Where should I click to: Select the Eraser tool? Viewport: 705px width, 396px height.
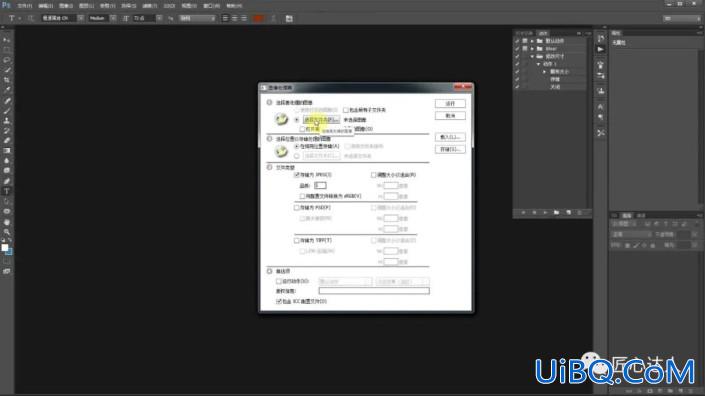pyautogui.click(x=7, y=141)
